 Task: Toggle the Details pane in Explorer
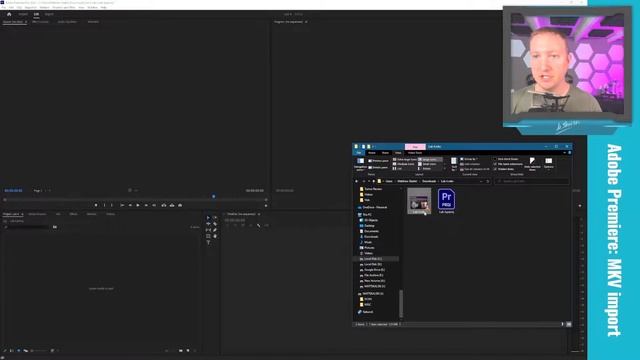[x=378, y=167]
